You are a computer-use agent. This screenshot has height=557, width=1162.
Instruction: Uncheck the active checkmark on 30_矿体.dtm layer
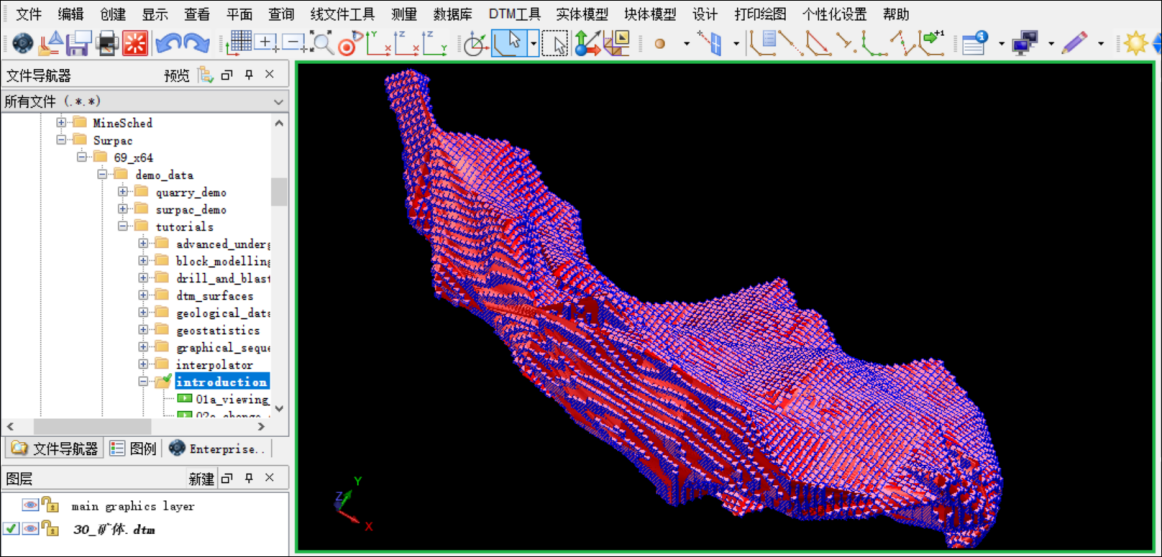tap(11, 528)
